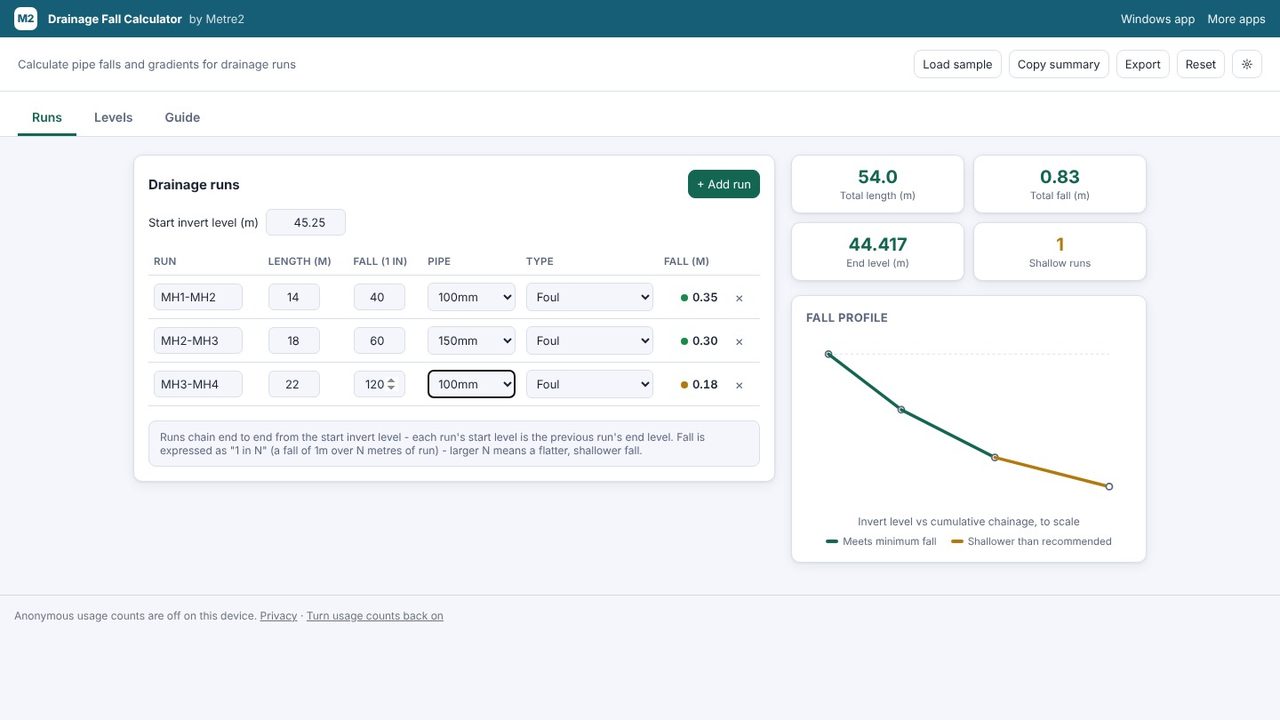The image size is (1280, 720).
Task: Switch to the Runs tab
Action: 47,117
